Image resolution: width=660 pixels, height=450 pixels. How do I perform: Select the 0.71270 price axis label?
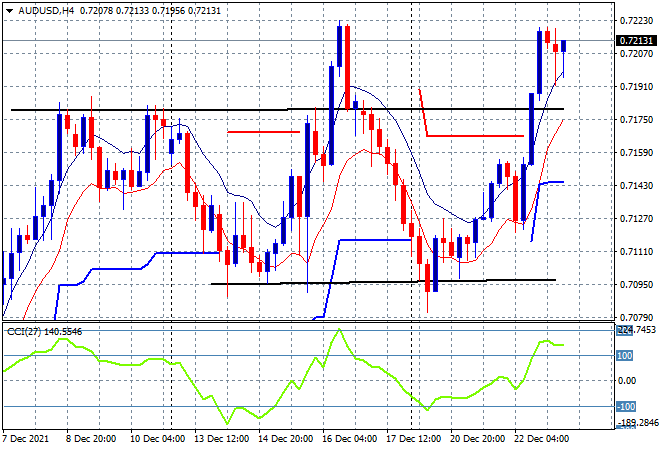point(636,219)
